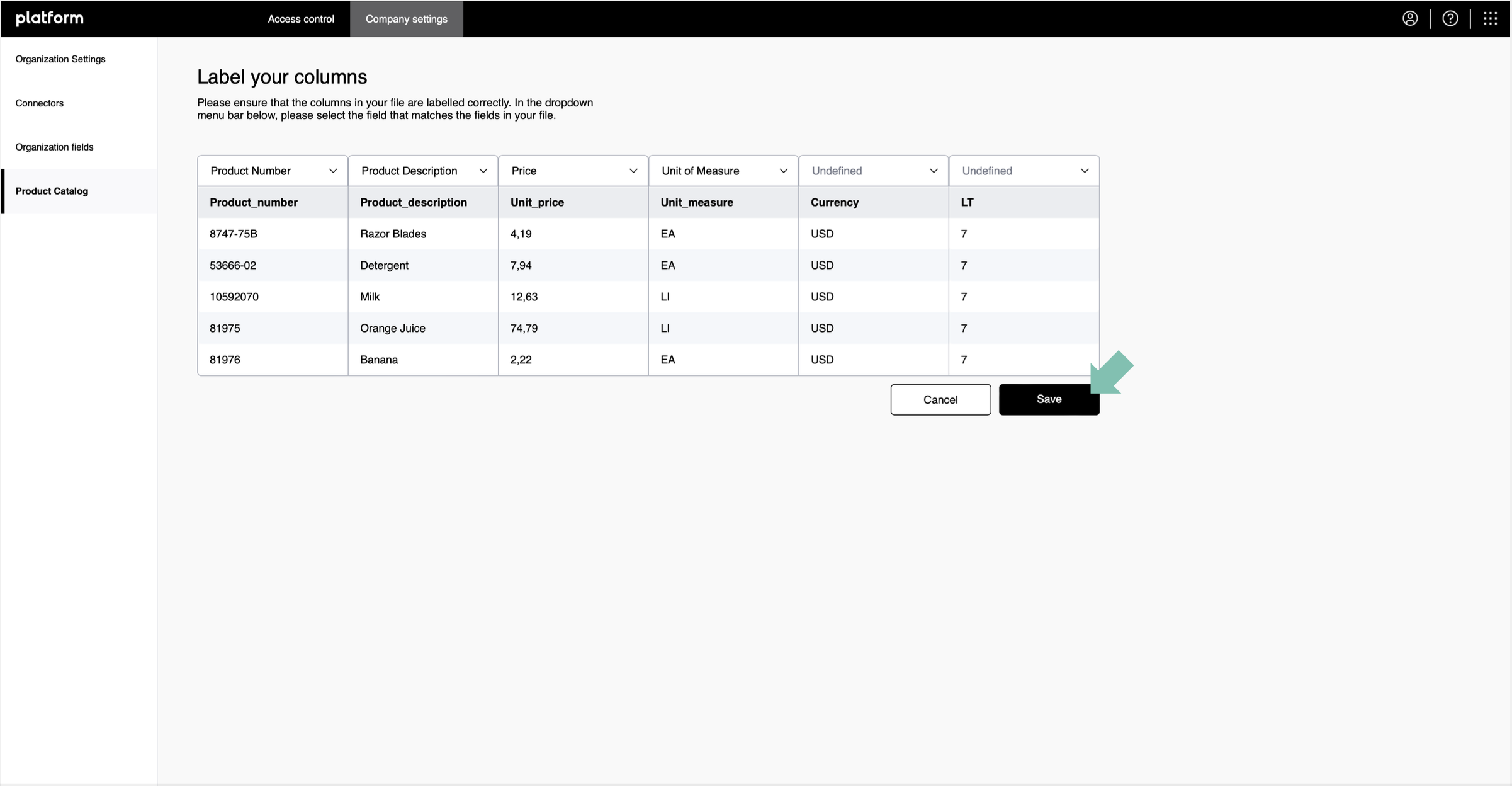This screenshot has width=1512, height=786.
Task: Open the Undefined dropdown above LT
Action: pyautogui.click(x=1024, y=171)
